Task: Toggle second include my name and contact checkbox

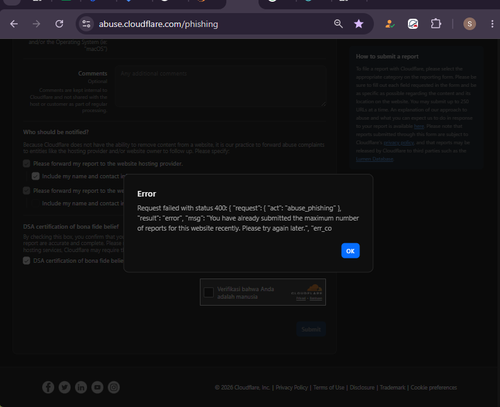Action: click(x=36, y=203)
